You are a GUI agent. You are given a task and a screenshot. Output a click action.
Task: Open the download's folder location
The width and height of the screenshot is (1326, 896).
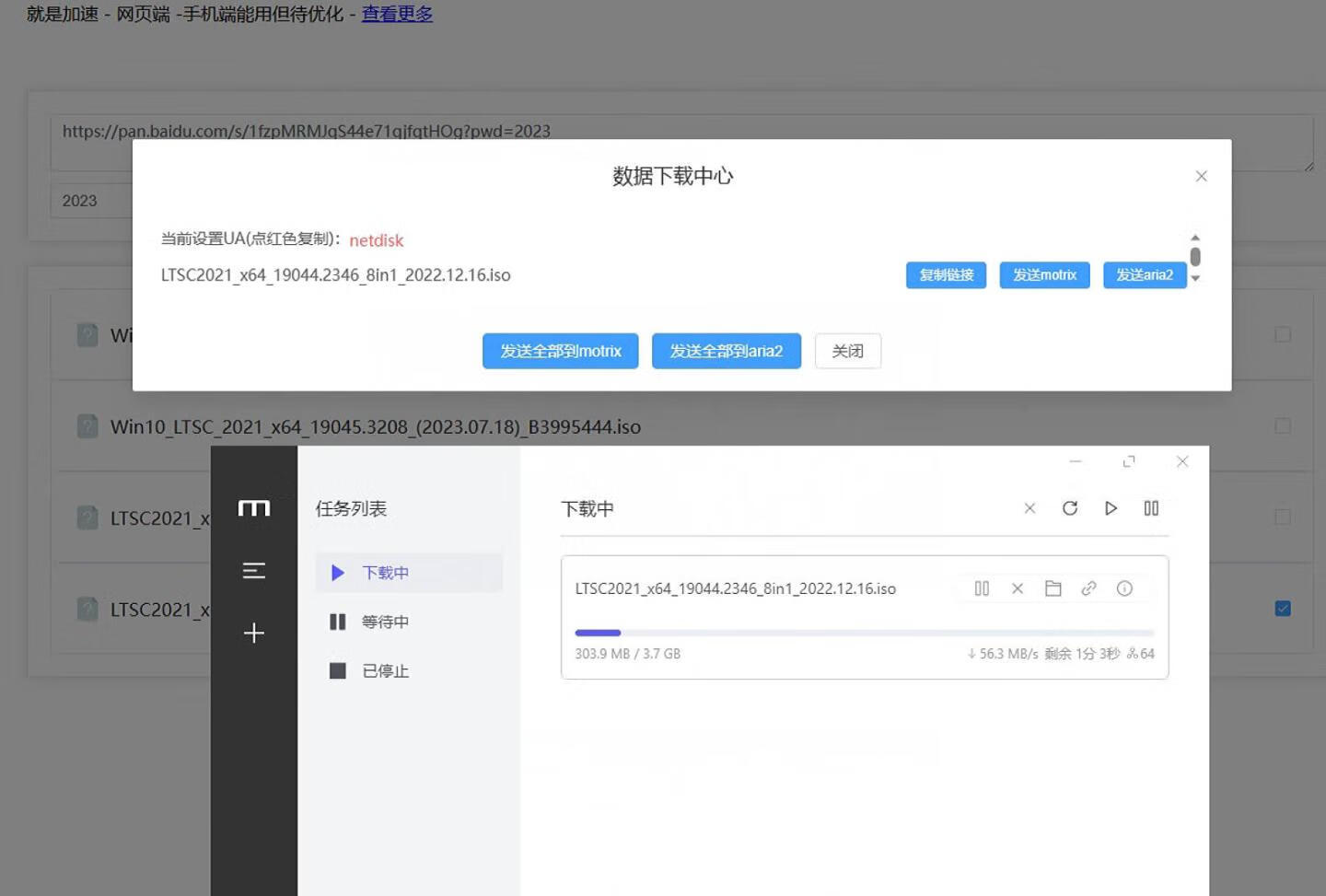[1053, 588]
